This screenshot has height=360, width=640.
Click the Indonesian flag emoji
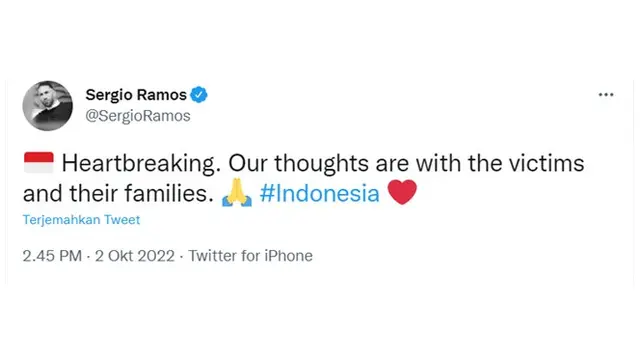click(x=39, y=162)
